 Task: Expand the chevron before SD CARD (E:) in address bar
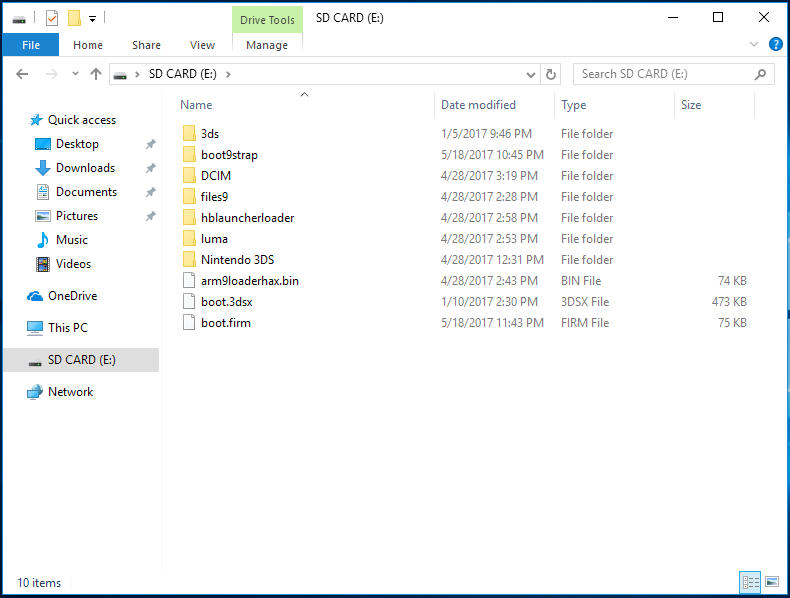(x=137, y=75)
